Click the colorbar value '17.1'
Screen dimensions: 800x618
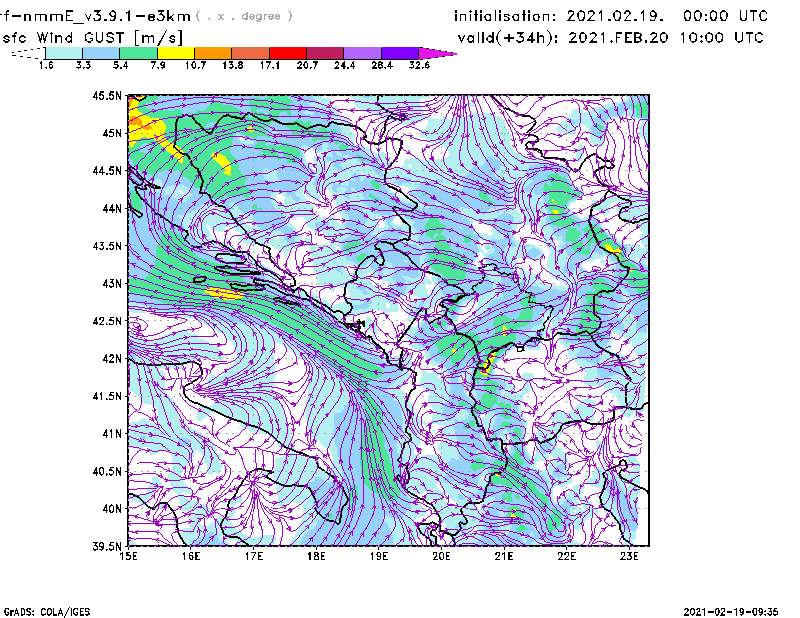(x=269, y=65)
